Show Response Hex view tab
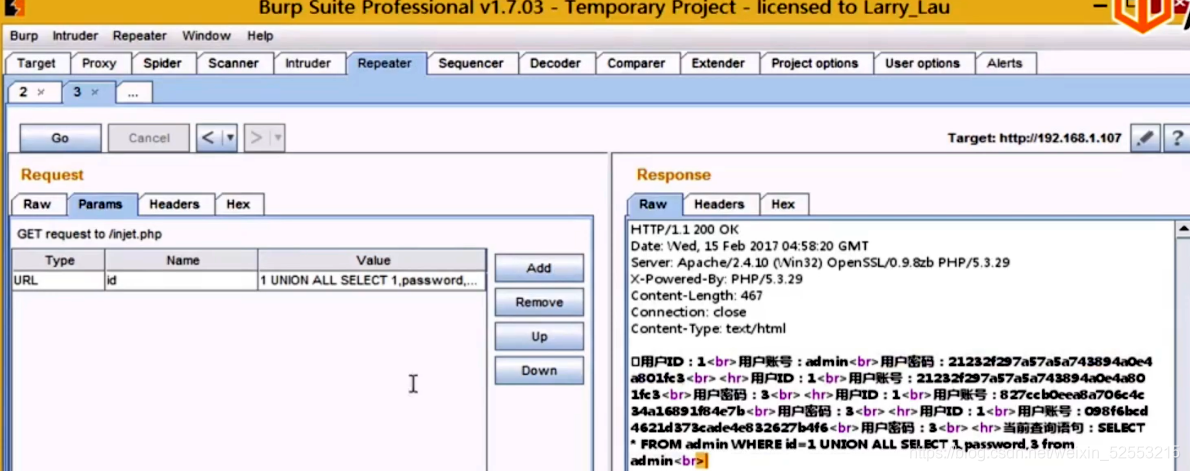The height and width of the screenshot is (471, 1190). coord(783,204)
